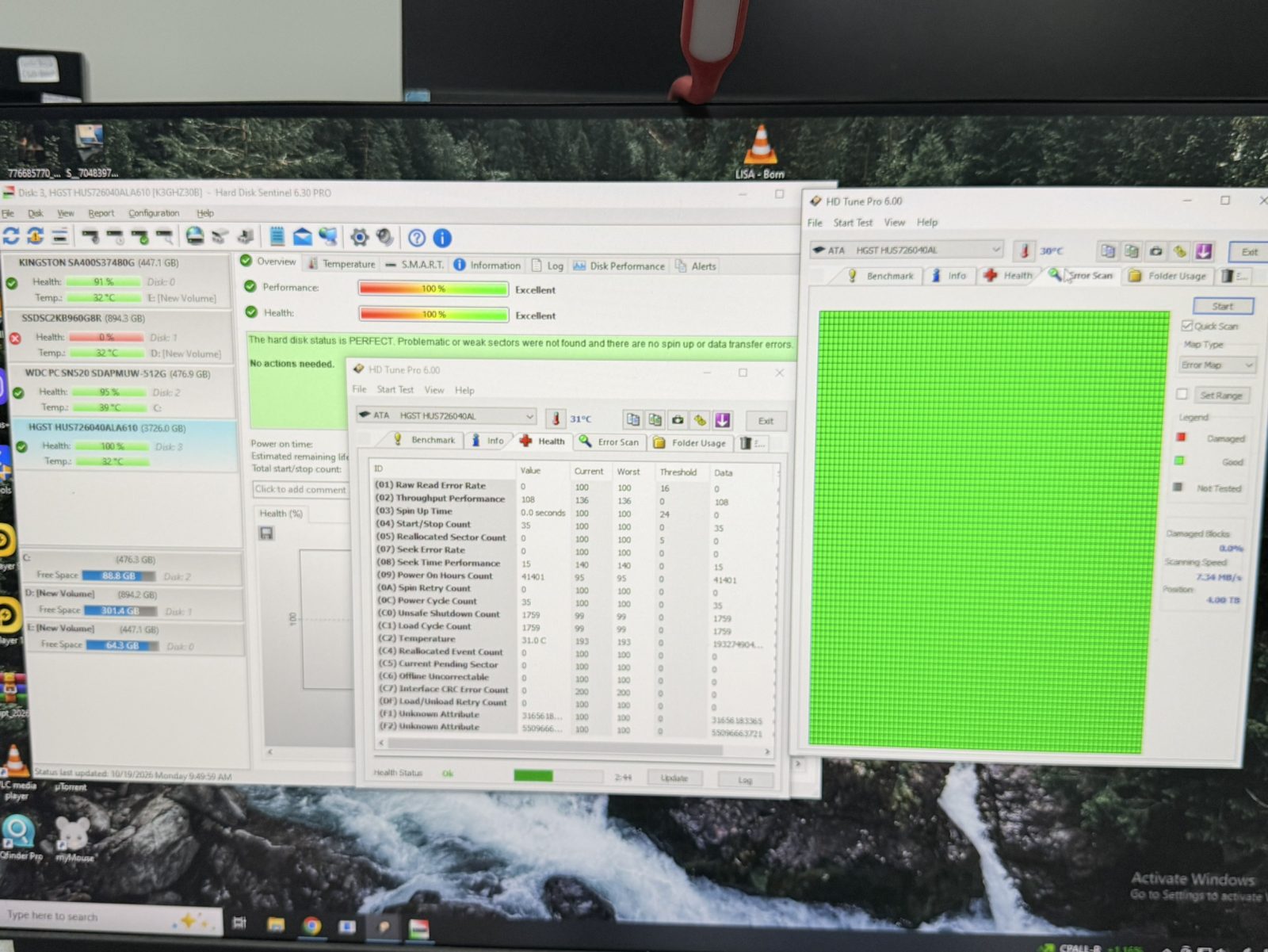Click the Update button in front HD Tune window

point(674,778)
